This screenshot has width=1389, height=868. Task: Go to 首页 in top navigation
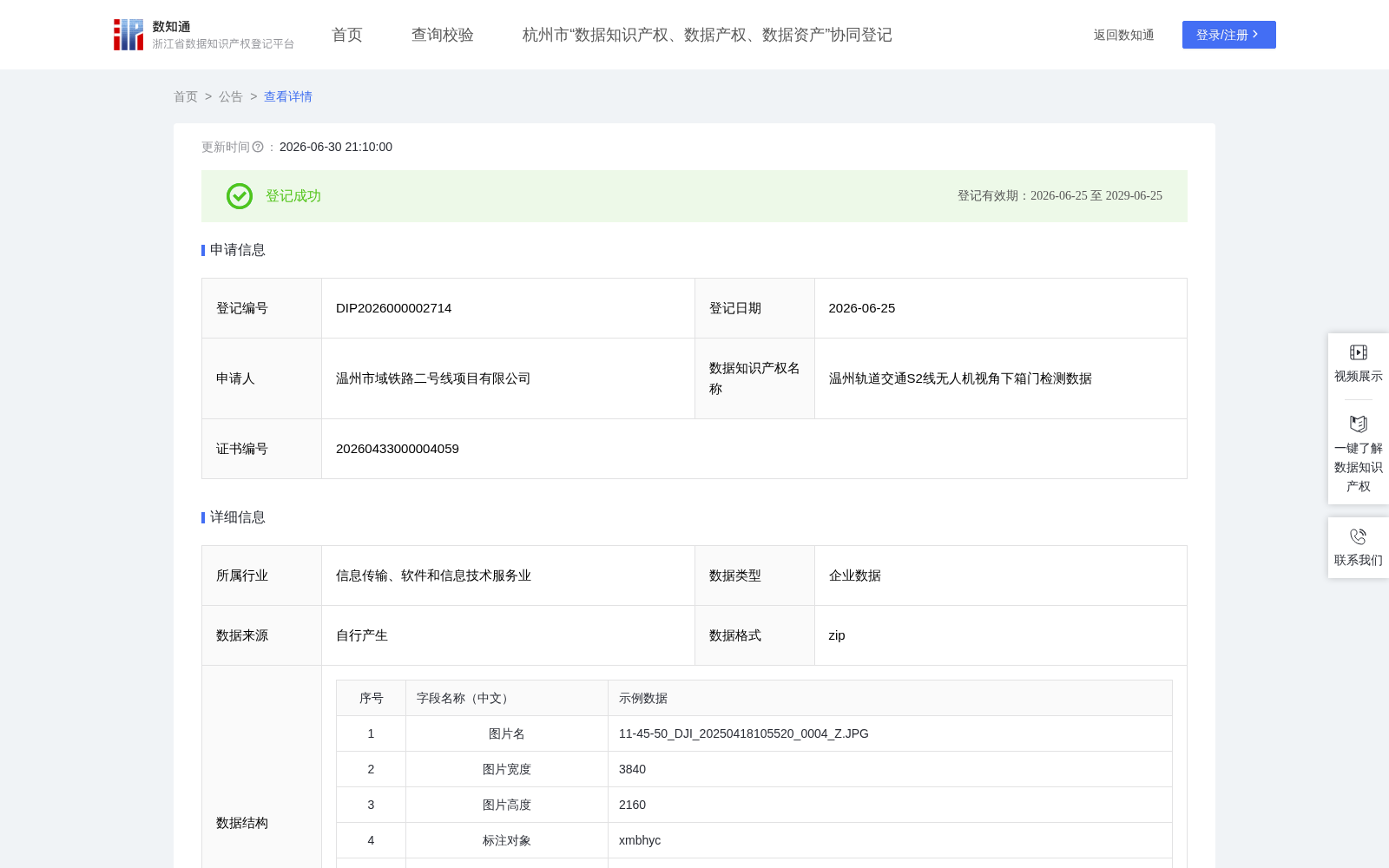[347, 35]
